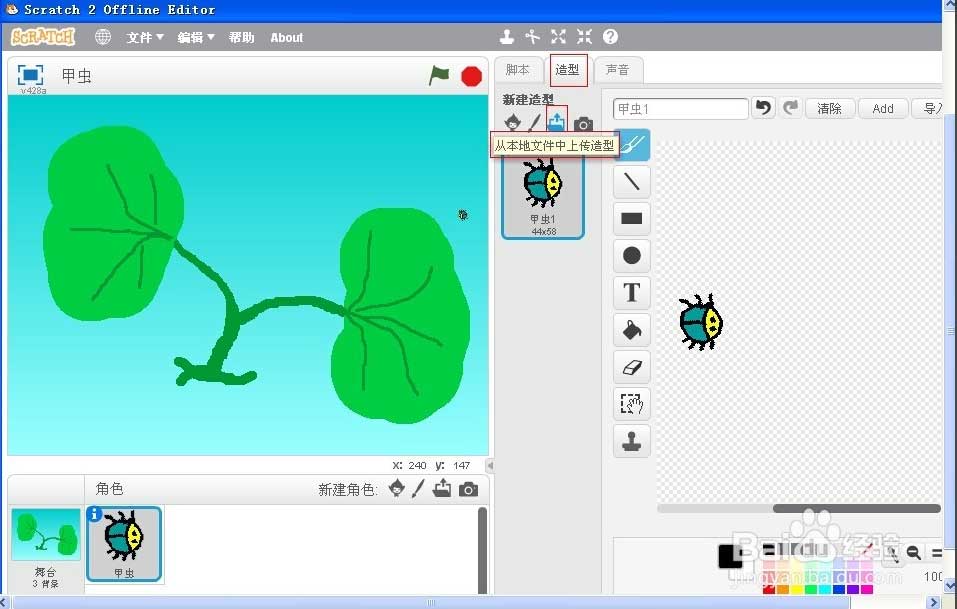The width and height of the screenshot is (957, 609).
Task: Click the black foreground color swatch
Action: (x=729, y=556)
